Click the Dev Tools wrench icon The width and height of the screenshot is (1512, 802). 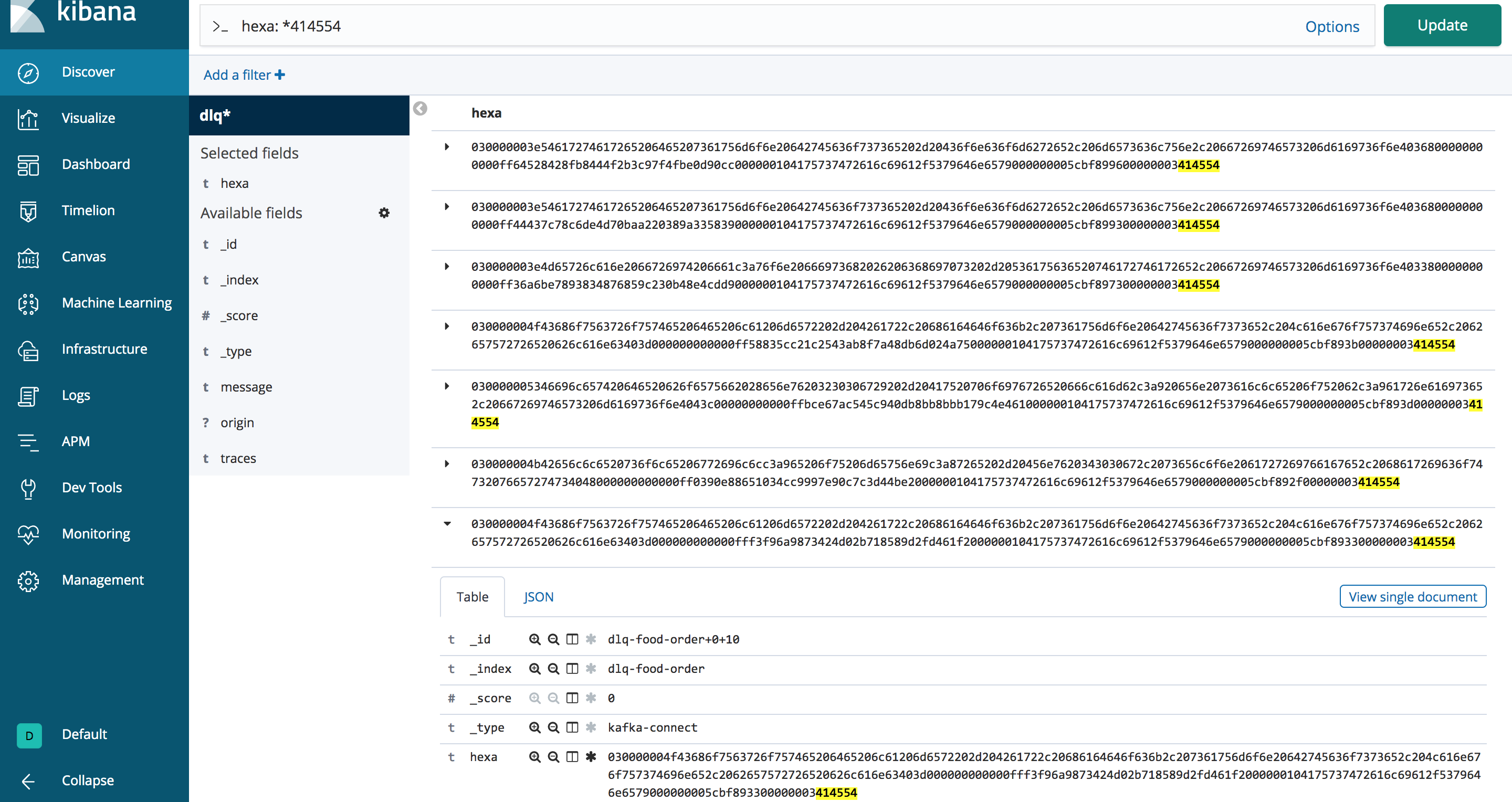point(28,488)
